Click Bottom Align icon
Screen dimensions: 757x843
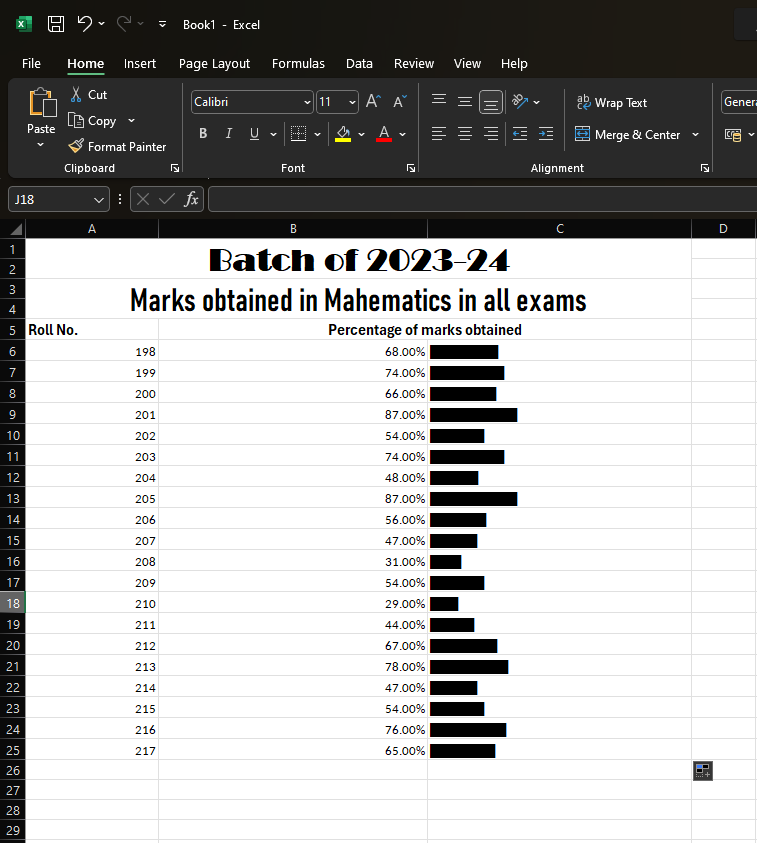point(491,102)
